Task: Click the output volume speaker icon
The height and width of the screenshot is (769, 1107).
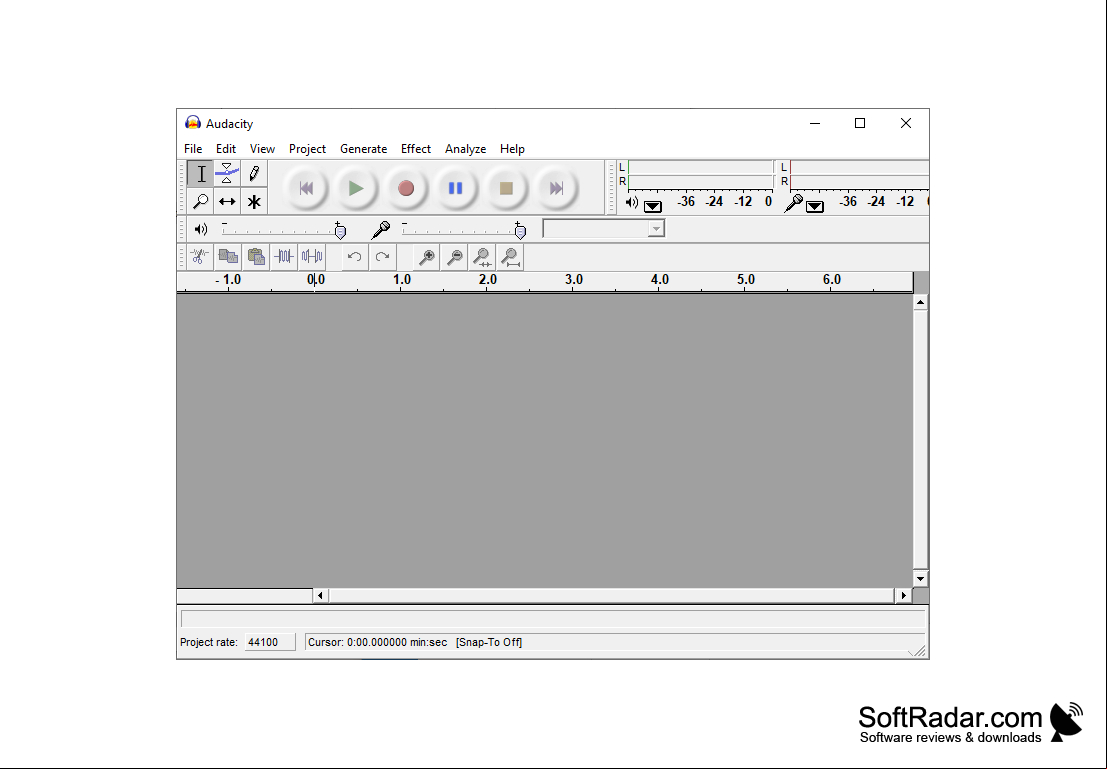Action: (x=201, y=229)
